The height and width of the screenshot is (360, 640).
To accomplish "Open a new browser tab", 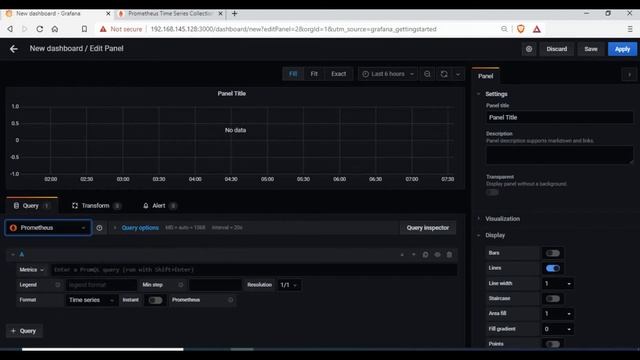I will point(234,13).
